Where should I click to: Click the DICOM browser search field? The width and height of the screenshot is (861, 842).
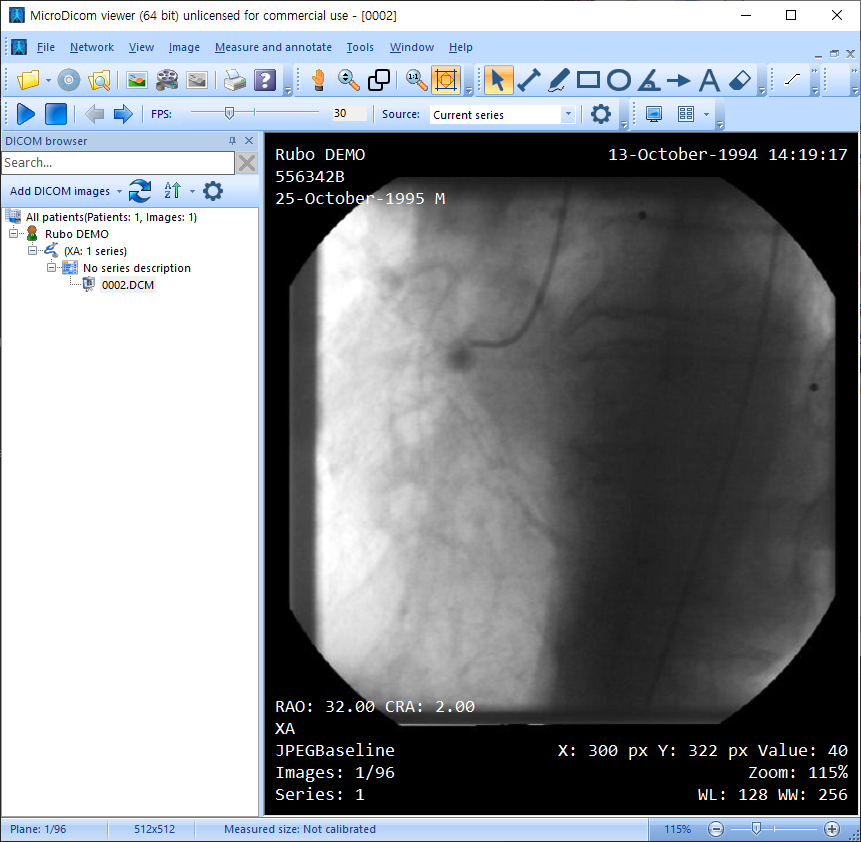[x=118, y=163]
